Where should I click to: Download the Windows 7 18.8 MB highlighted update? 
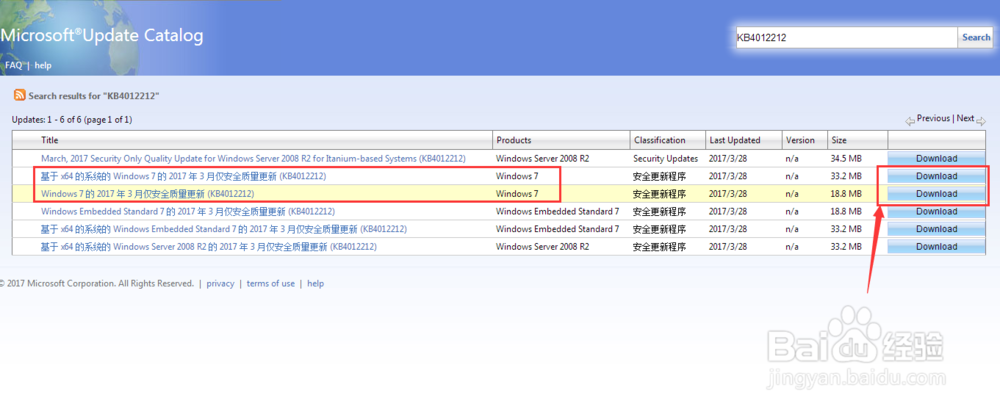point(936,193)
